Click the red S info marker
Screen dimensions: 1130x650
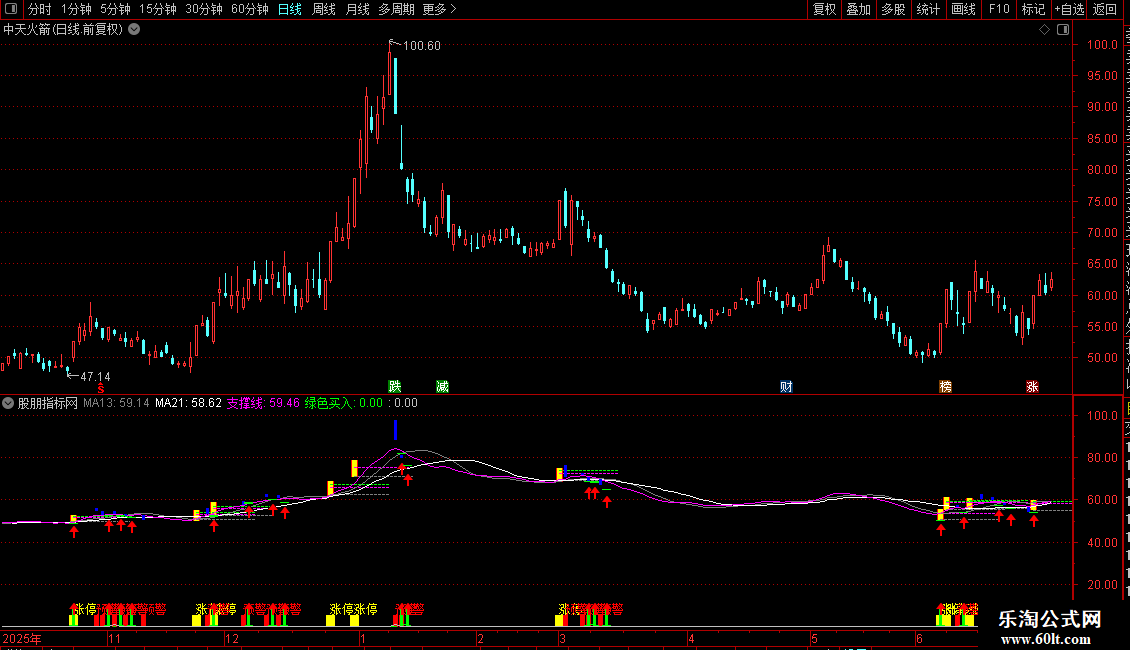point(101,389)
